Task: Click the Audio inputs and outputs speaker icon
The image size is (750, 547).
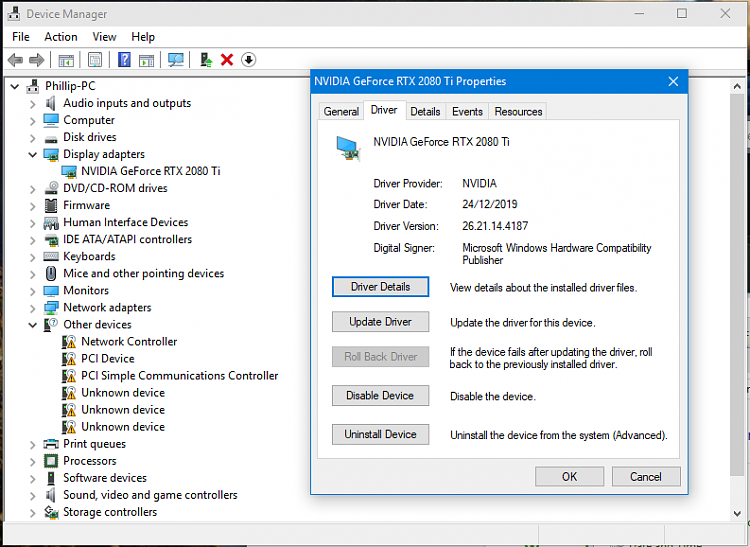Action: tap(51, 103)
